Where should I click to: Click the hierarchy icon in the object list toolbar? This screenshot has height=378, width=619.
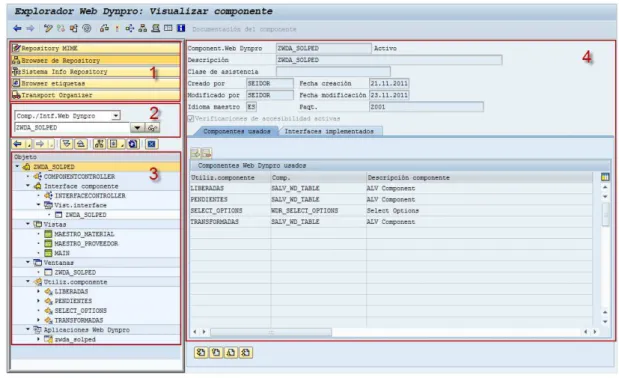99,144
